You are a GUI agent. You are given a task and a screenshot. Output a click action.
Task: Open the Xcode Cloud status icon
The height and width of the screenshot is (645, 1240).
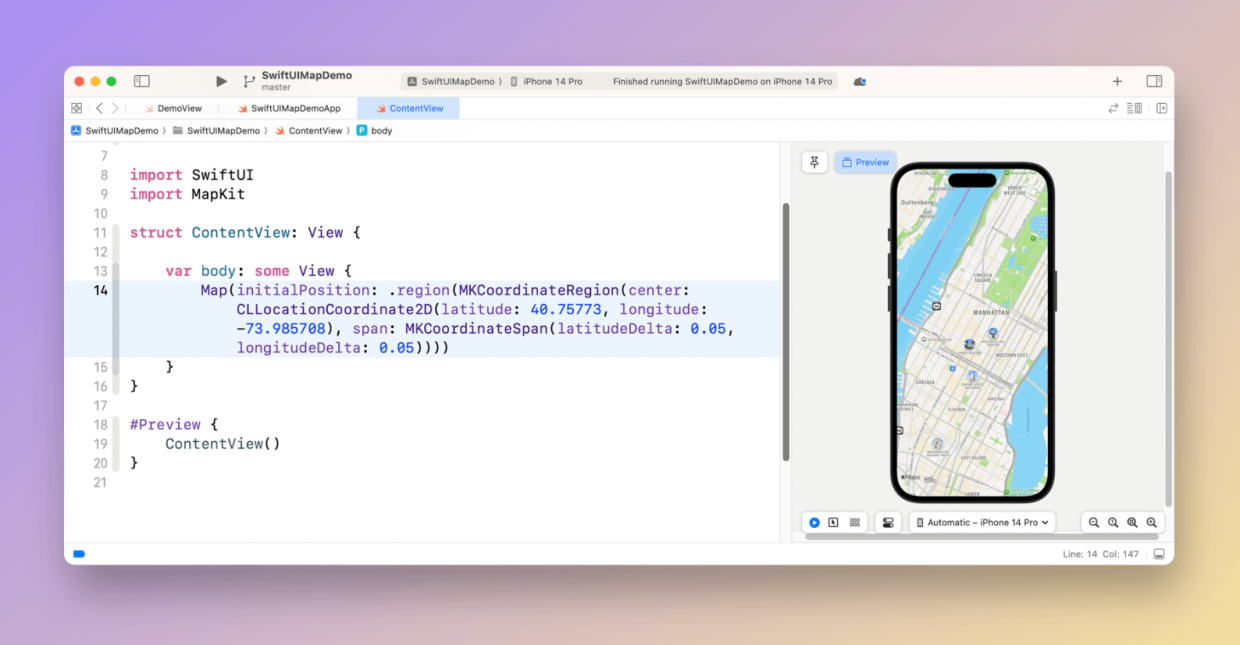click(x=859, y=82)
